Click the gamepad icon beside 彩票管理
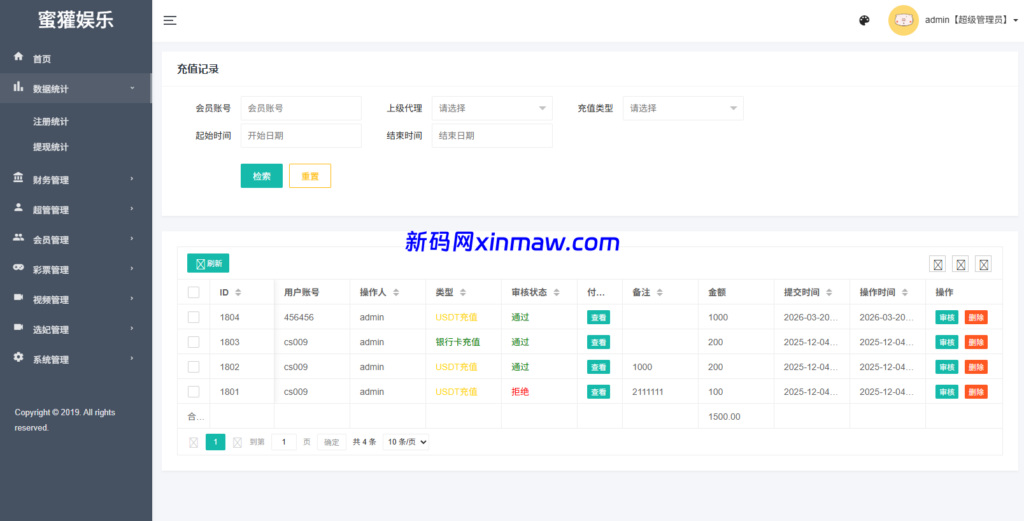 18,268
